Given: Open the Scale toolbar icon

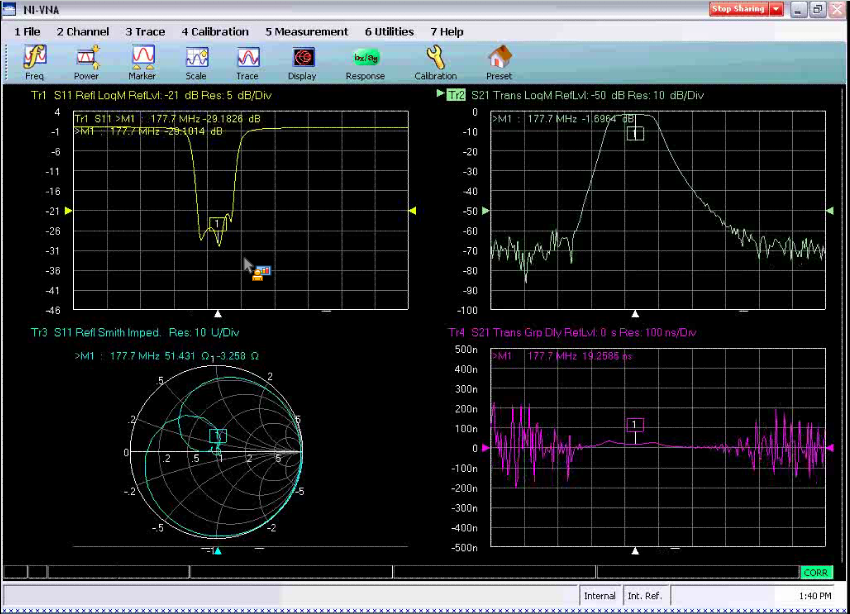Looking at the screenshot, I should coord(196,62).
